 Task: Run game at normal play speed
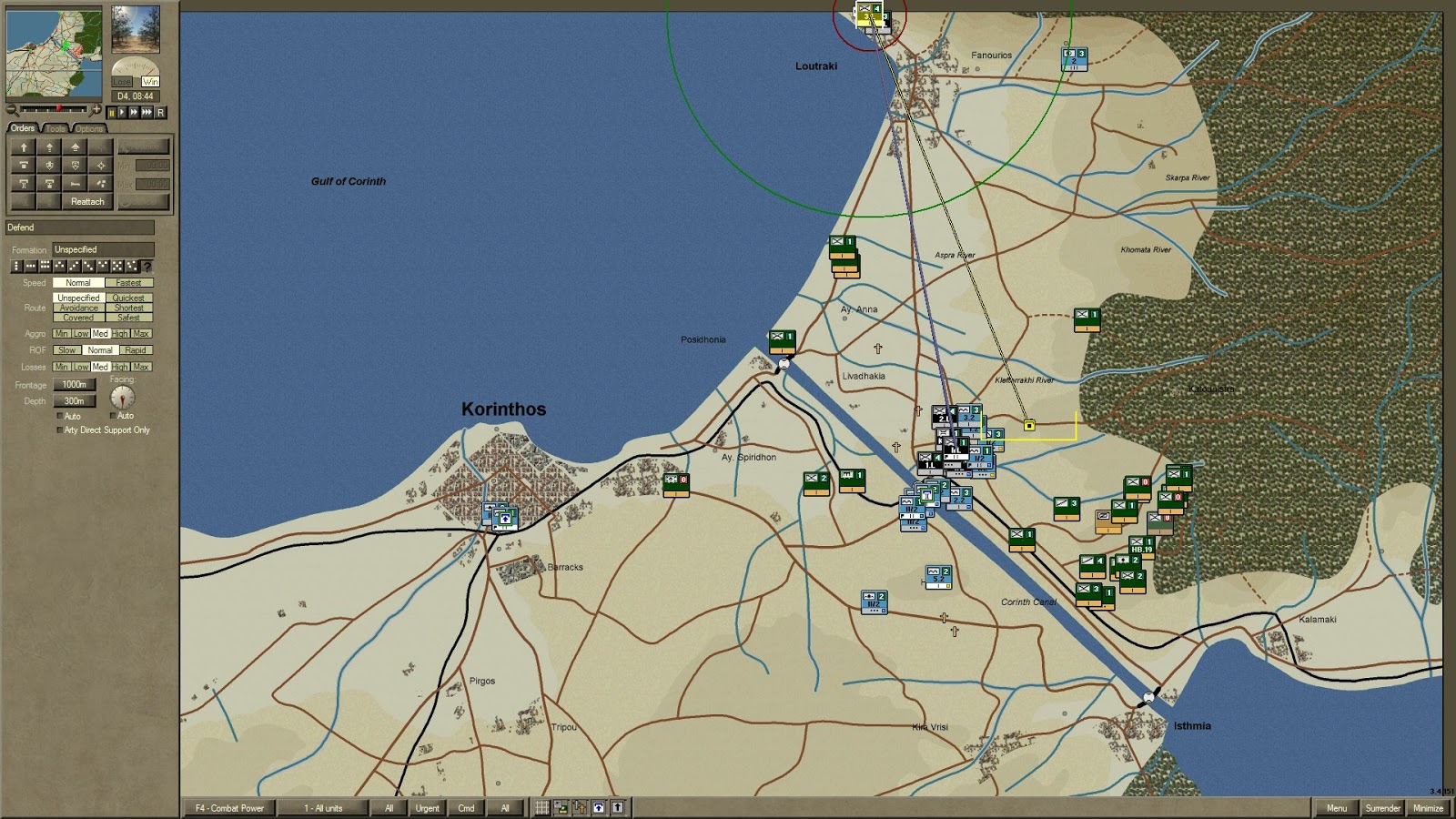[x=122, y=113]
